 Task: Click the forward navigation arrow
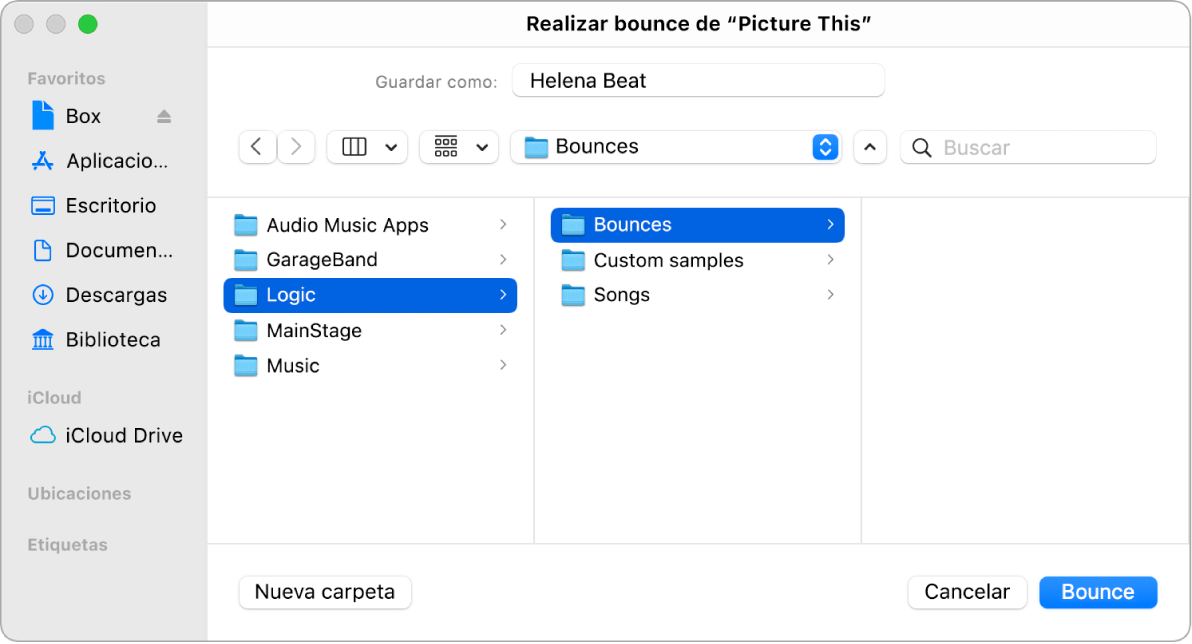pyautogui.click(x=296, y=147)
